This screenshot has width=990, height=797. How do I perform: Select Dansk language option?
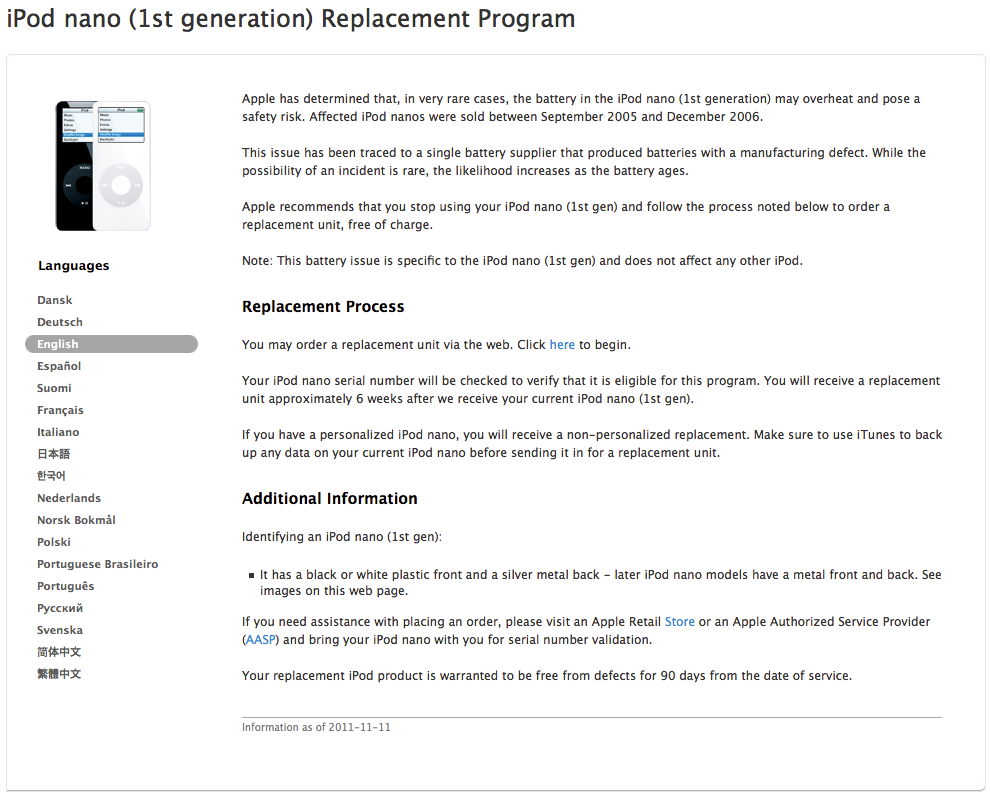pos(55,300)
